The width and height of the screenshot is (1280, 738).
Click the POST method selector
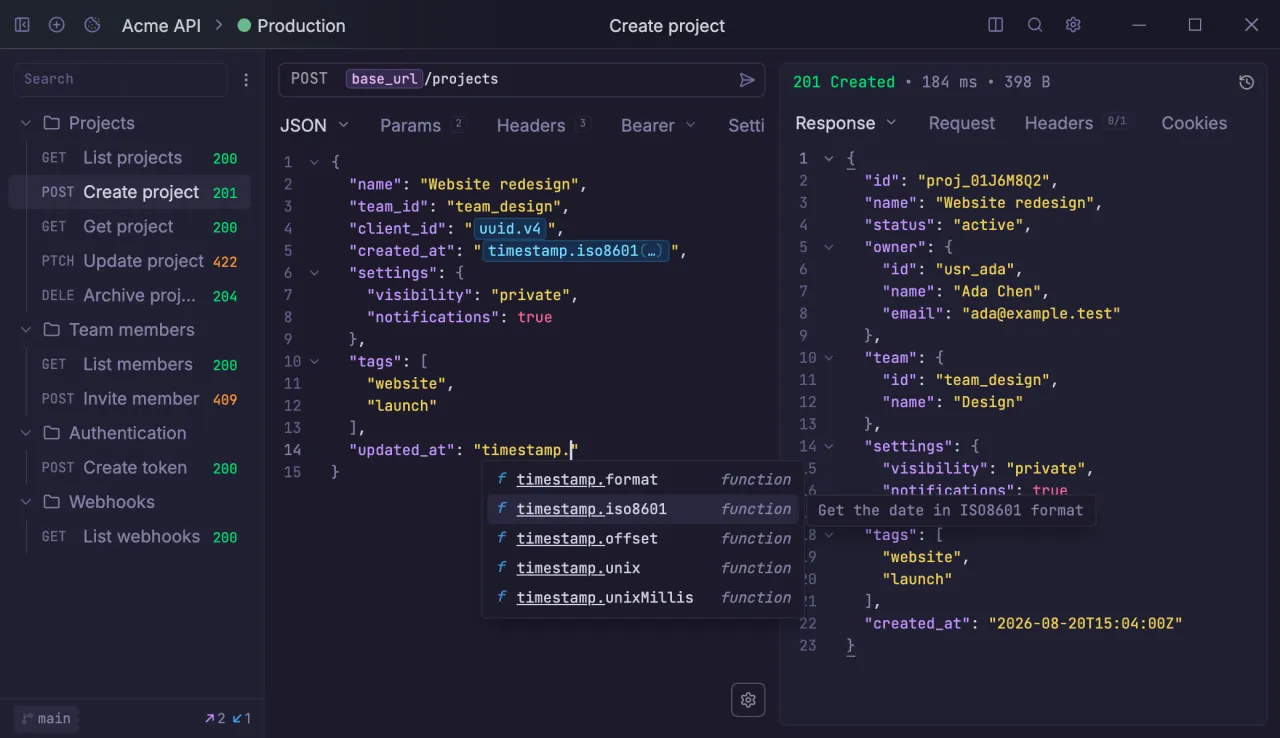(309, 79)
